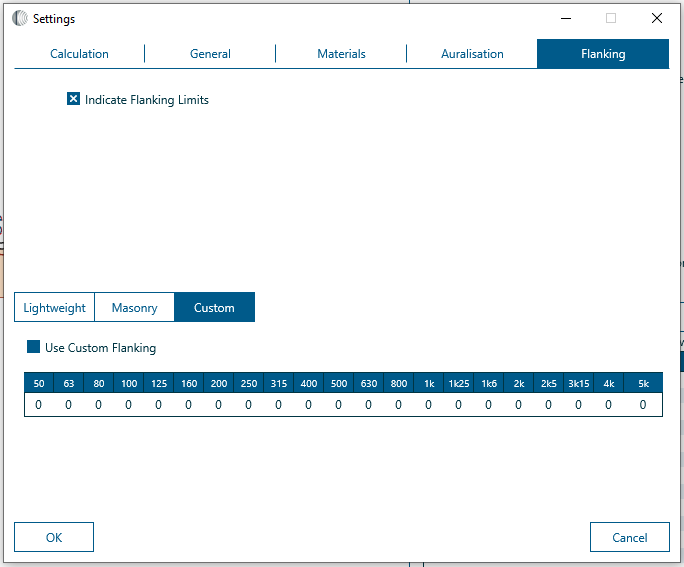Edit the value under 4k
Viewport: 684px width, 567px height.
click(x=609, y=405)
